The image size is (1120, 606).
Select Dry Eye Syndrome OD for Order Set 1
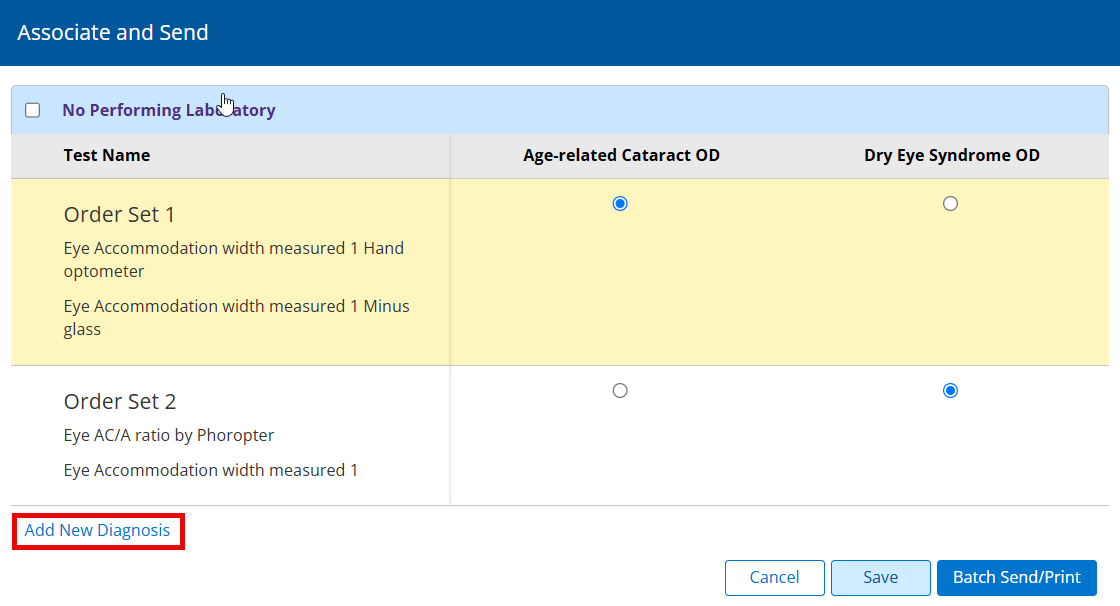coord(950,204)
